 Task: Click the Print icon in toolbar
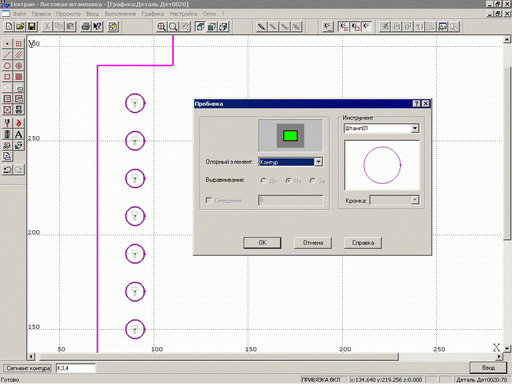click(x=85, y=26)
